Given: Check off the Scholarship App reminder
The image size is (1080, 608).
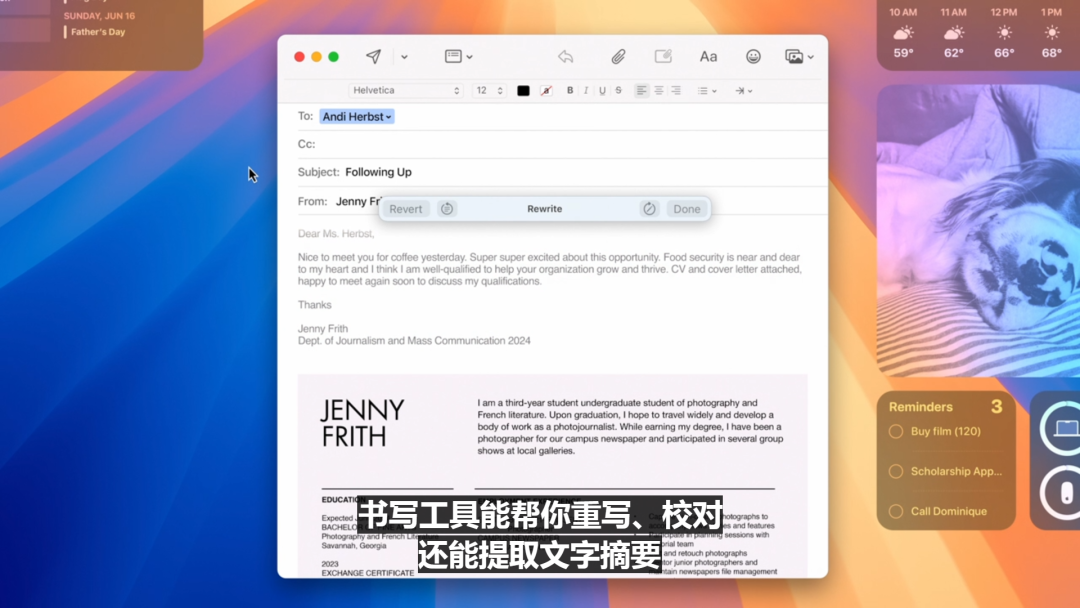Looking at the screenshot, I should [x=895, y=471].
